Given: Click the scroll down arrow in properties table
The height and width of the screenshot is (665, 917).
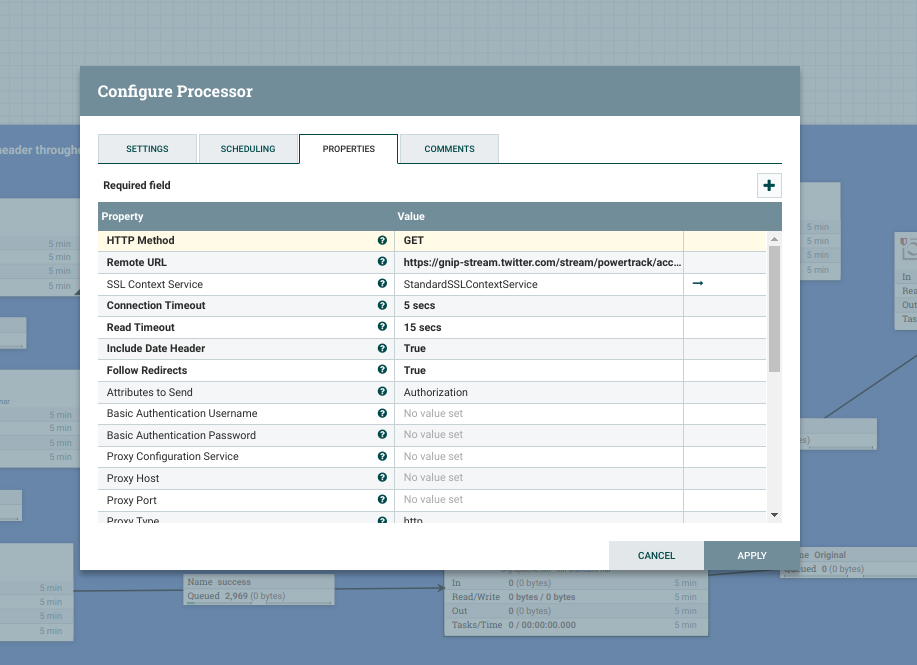Looking at the screenshot, I should pyautogui.click(x=774, y=514).
